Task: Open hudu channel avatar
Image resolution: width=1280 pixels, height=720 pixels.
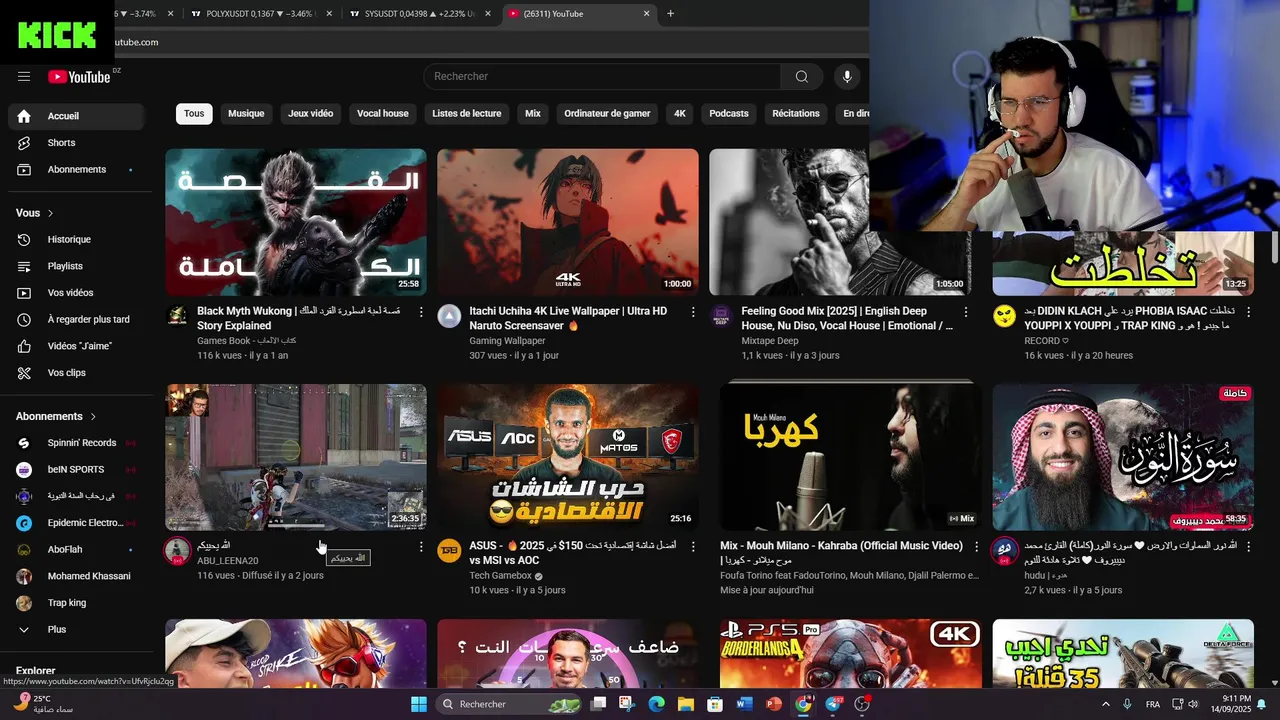Action: click(x=1004, y=551)
